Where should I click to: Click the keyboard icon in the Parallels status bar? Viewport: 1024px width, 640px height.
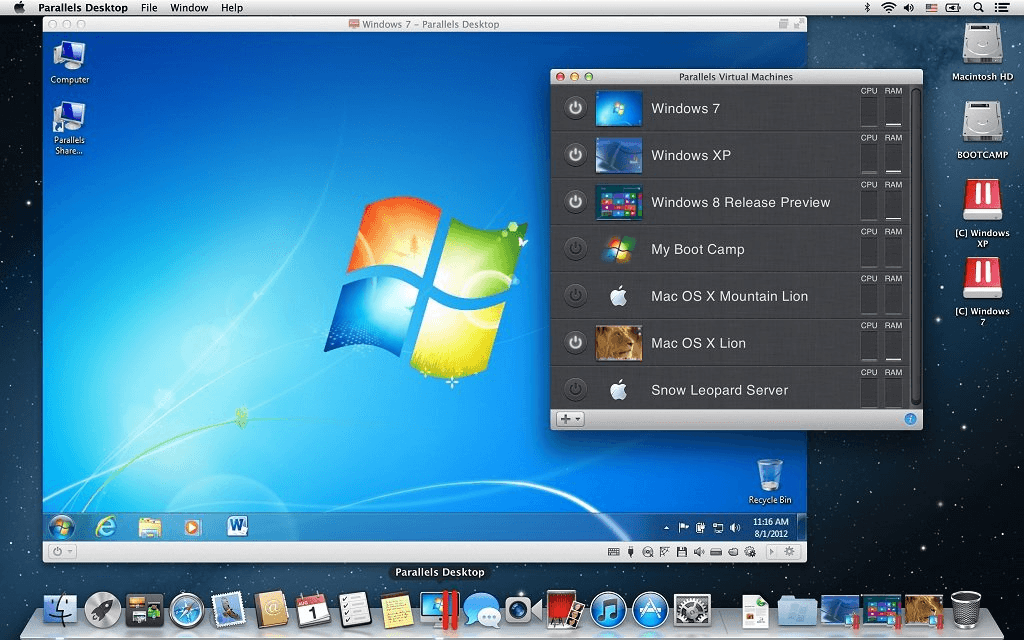point(614,550)
